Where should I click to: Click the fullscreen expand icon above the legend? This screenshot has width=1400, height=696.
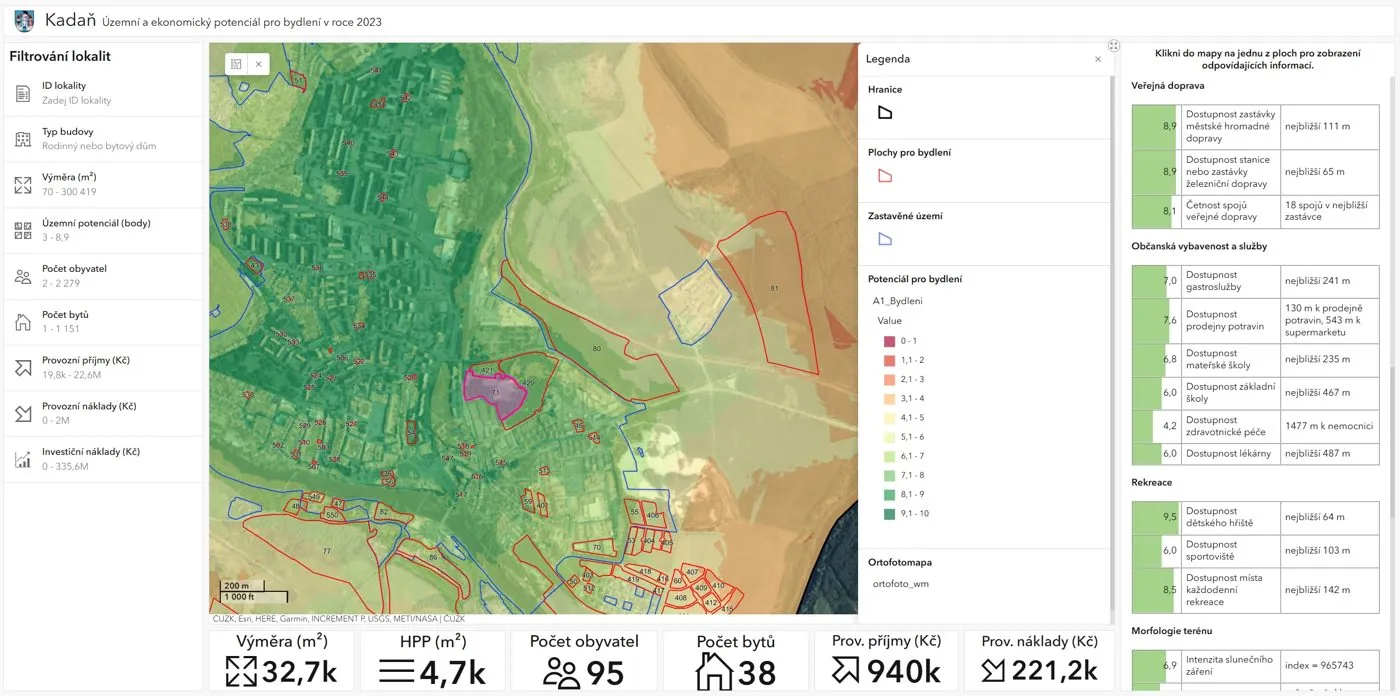1113,46
